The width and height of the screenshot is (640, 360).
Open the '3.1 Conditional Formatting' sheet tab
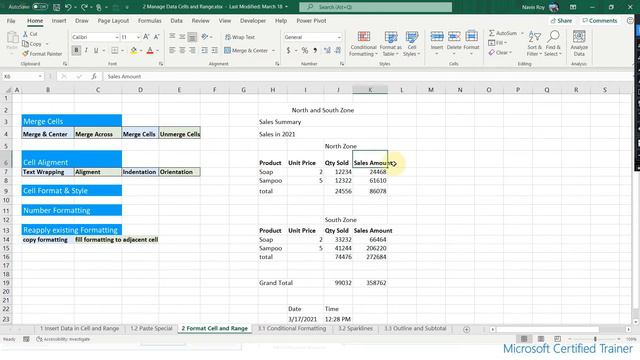point(292,329)
